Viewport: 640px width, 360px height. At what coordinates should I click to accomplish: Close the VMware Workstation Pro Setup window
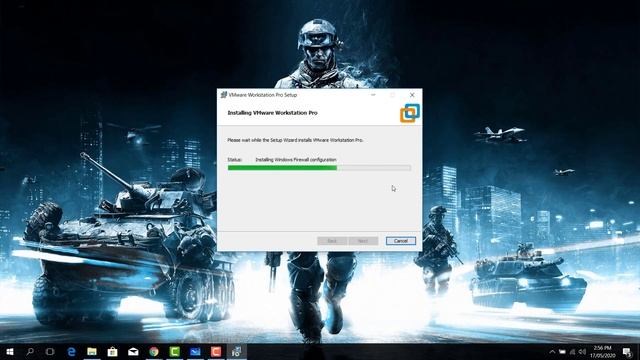click(412, 95)
